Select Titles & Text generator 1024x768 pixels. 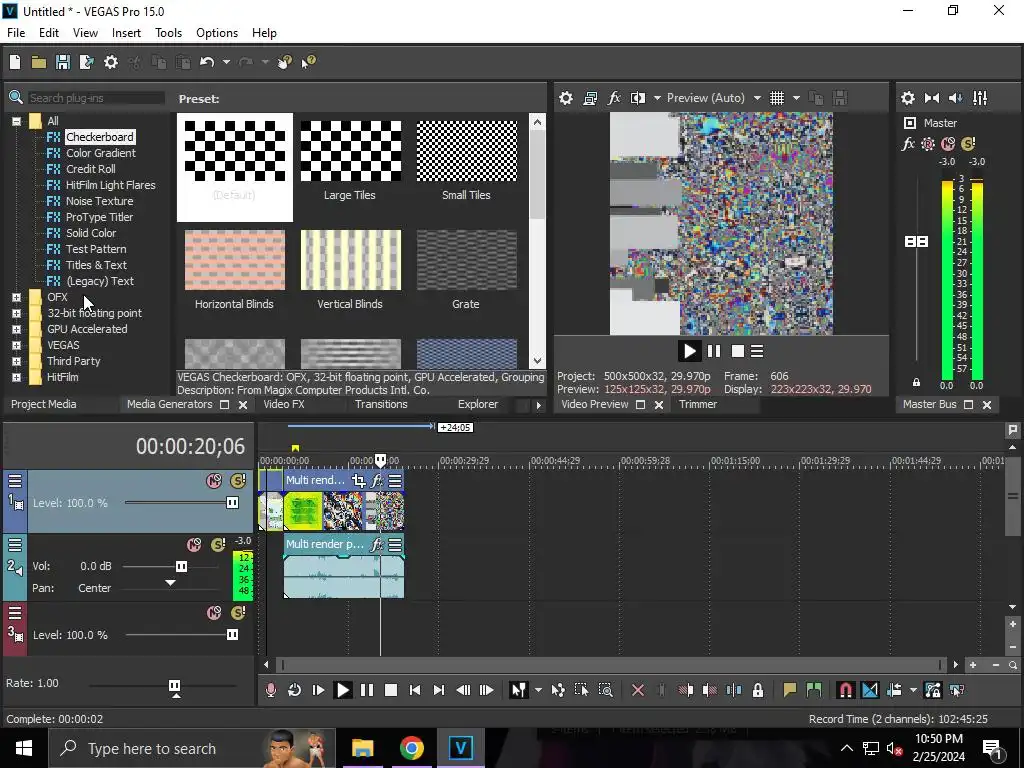[96, 265]
